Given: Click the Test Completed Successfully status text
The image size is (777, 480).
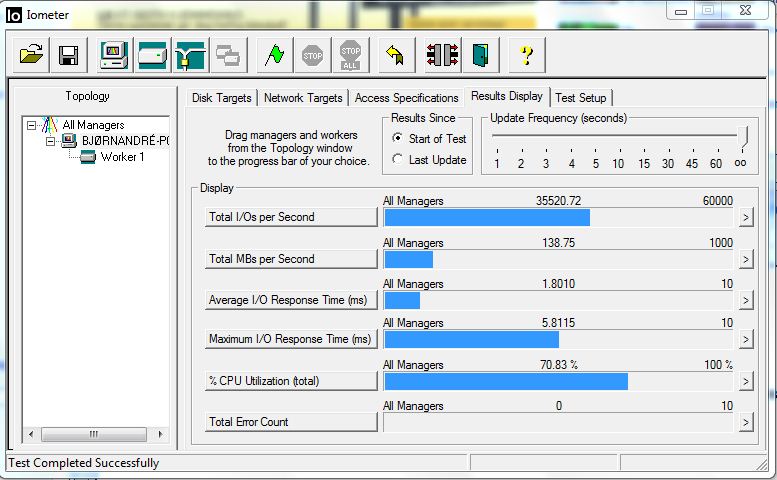Looking at the screenshot, I should [x=84, y=463].
